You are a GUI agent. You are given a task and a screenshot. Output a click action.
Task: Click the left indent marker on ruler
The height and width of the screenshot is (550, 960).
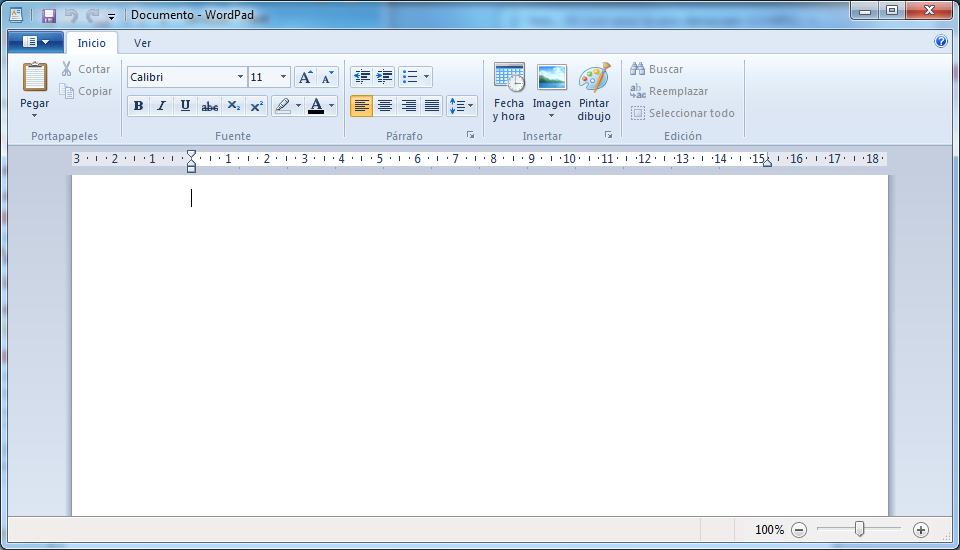tap(191, 167)
